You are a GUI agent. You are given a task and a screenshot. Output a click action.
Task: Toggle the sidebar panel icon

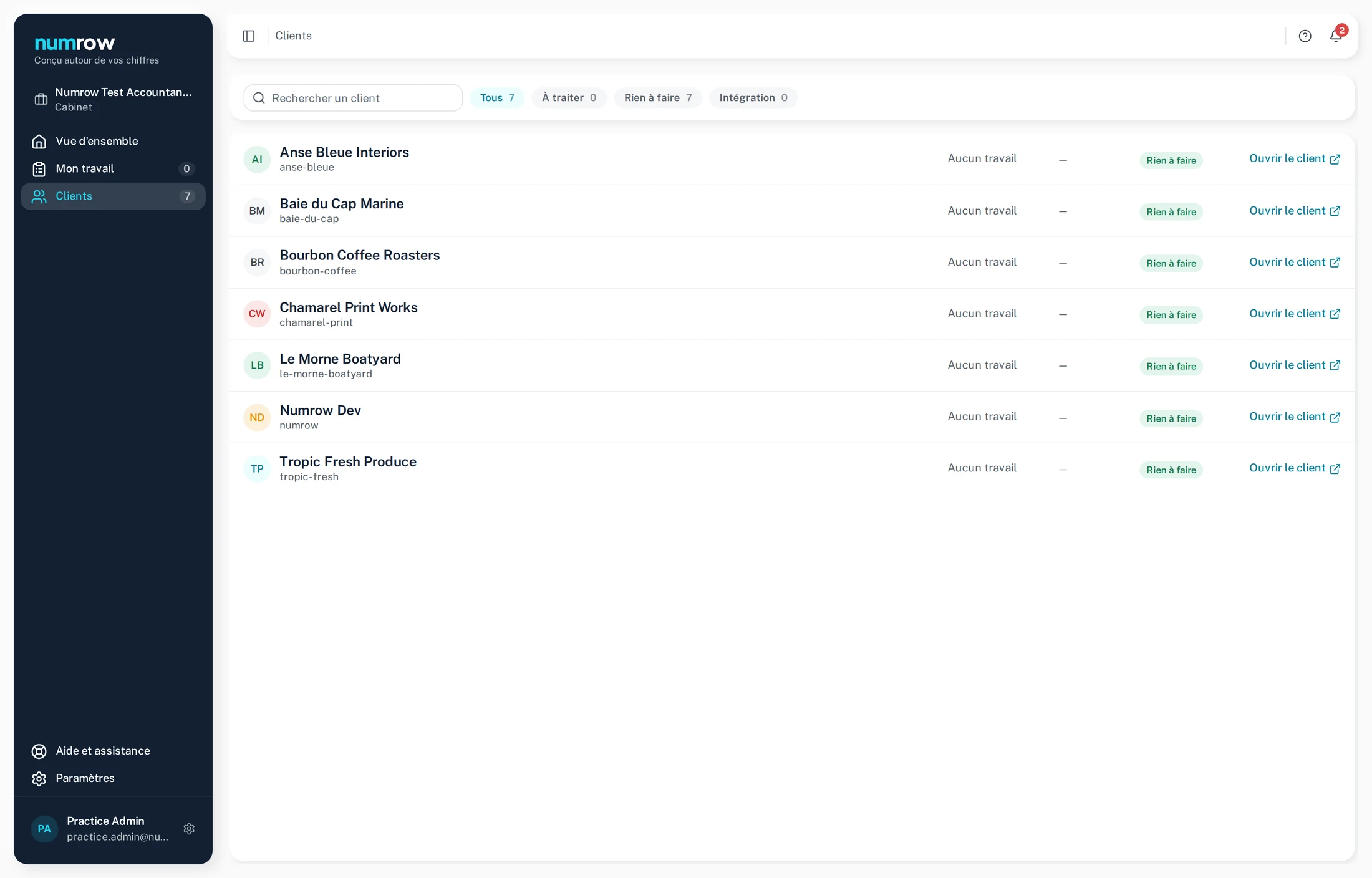tap(248, 36)
